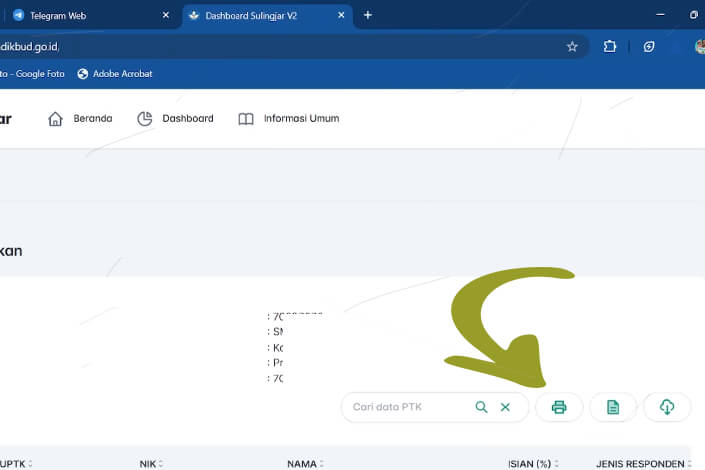Sort table by NAMA column
The width and height of the screenshot is (705, 470).
[x=305, y=464]
